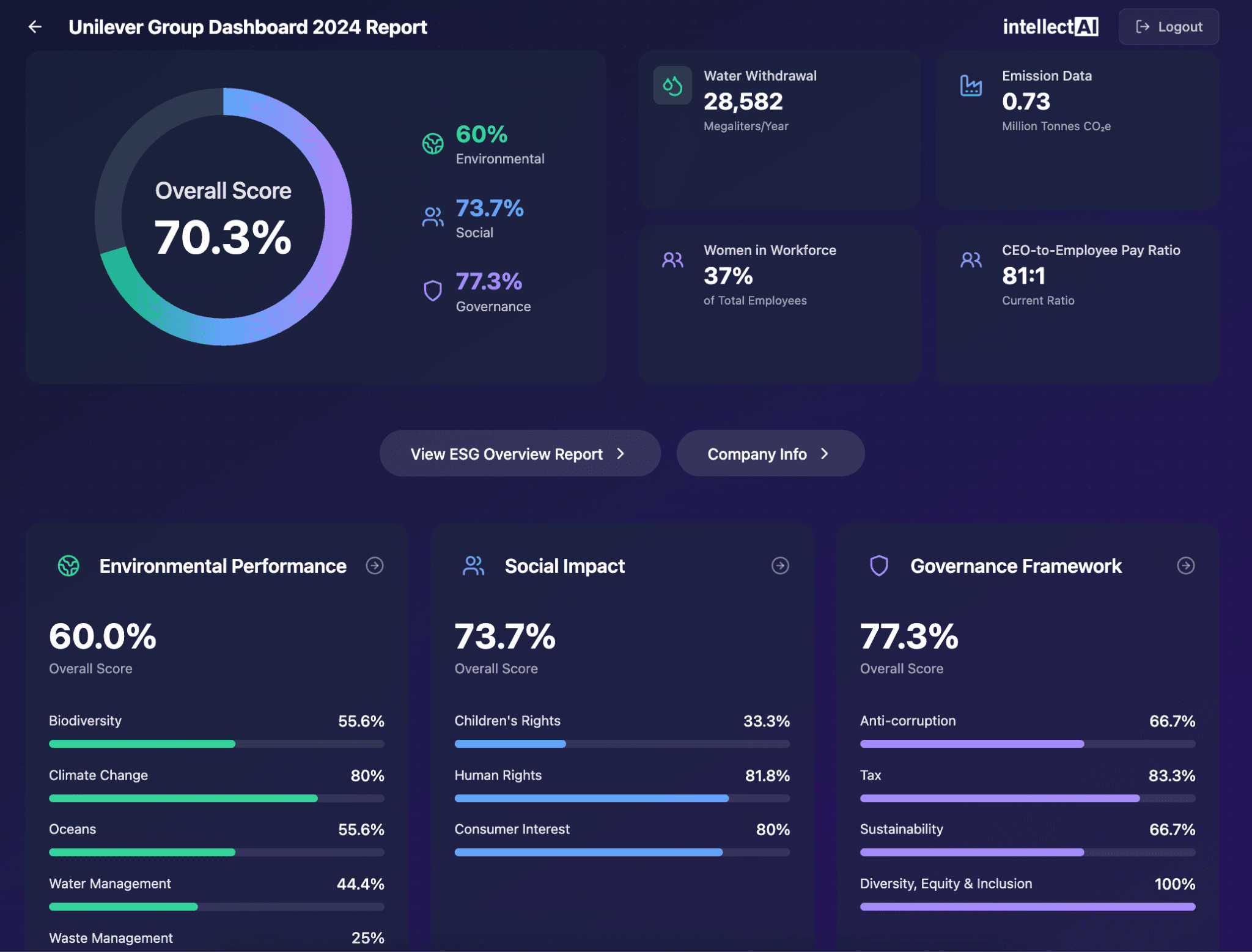The width and height of the screenshot is (1252, 952).
Task: Click the 'Consumer Interest' row label
Action: click(512, 829)
